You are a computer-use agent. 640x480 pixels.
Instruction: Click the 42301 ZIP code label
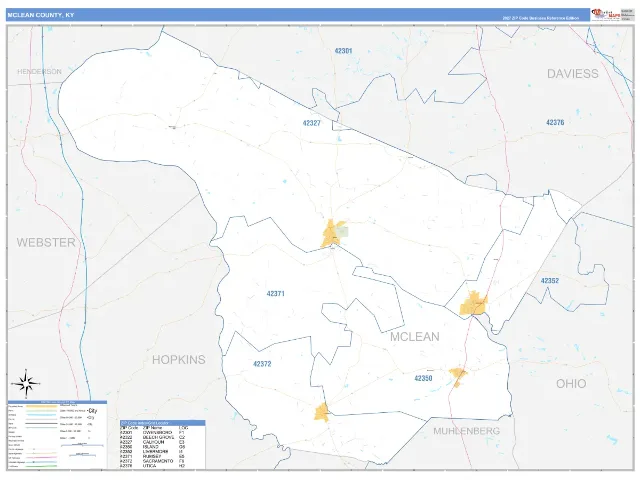[x=343, y=51]
